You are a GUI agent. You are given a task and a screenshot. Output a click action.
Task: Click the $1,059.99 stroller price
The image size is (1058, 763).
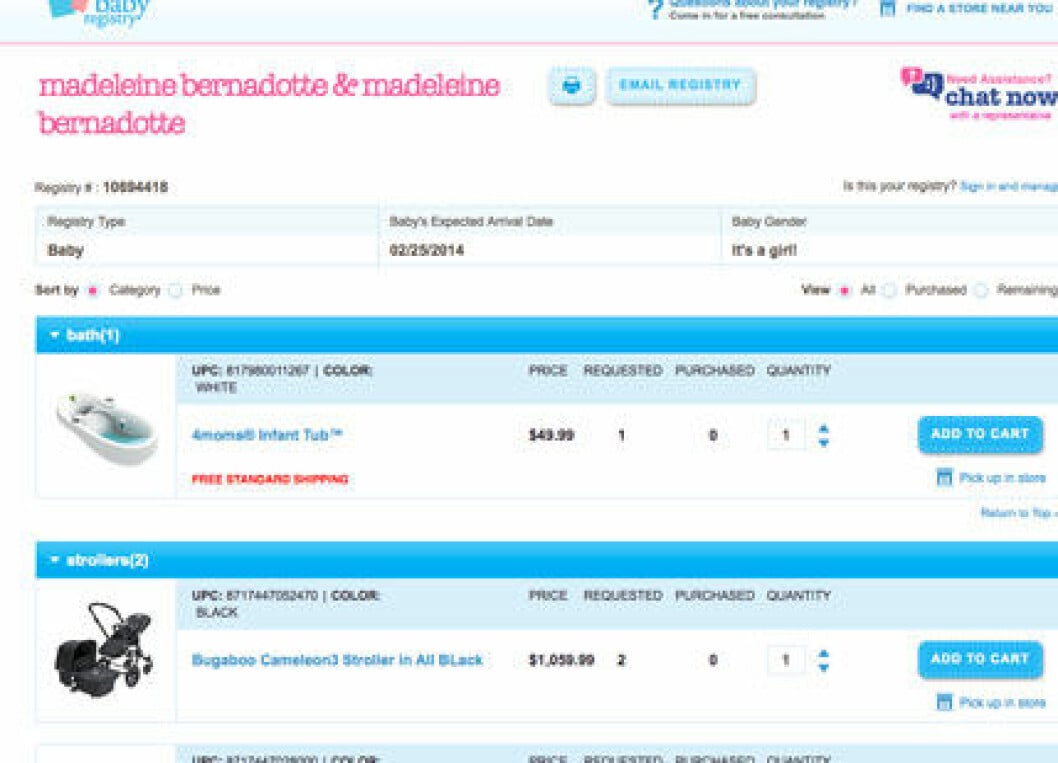(561, 660)
